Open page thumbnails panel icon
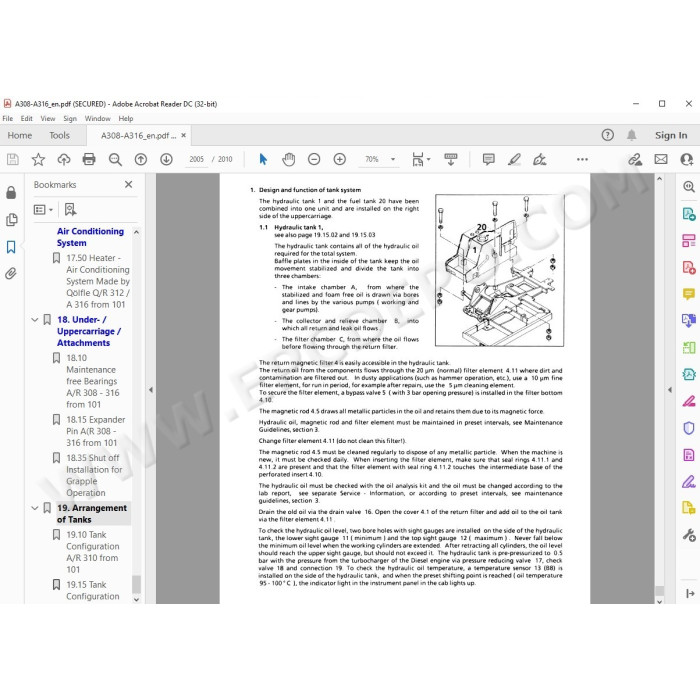Viewport: 700px width, 700px height. [x=11, y=220]
